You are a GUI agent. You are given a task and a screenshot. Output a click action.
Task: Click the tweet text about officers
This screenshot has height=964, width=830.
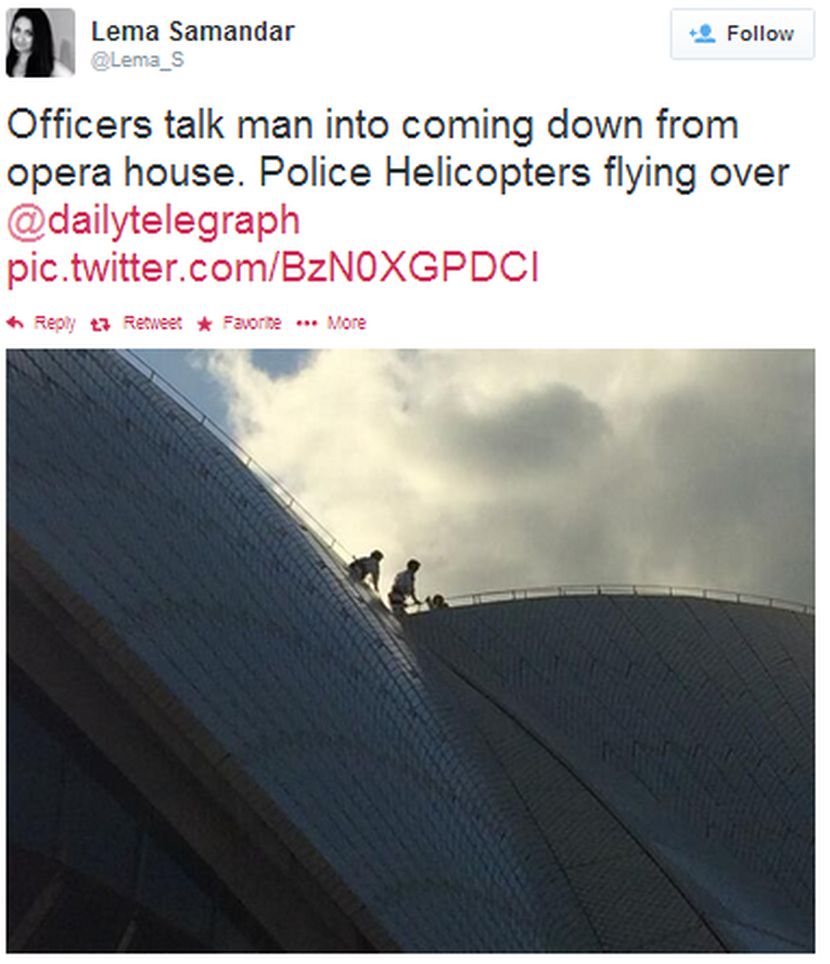(x=397, y=149)
